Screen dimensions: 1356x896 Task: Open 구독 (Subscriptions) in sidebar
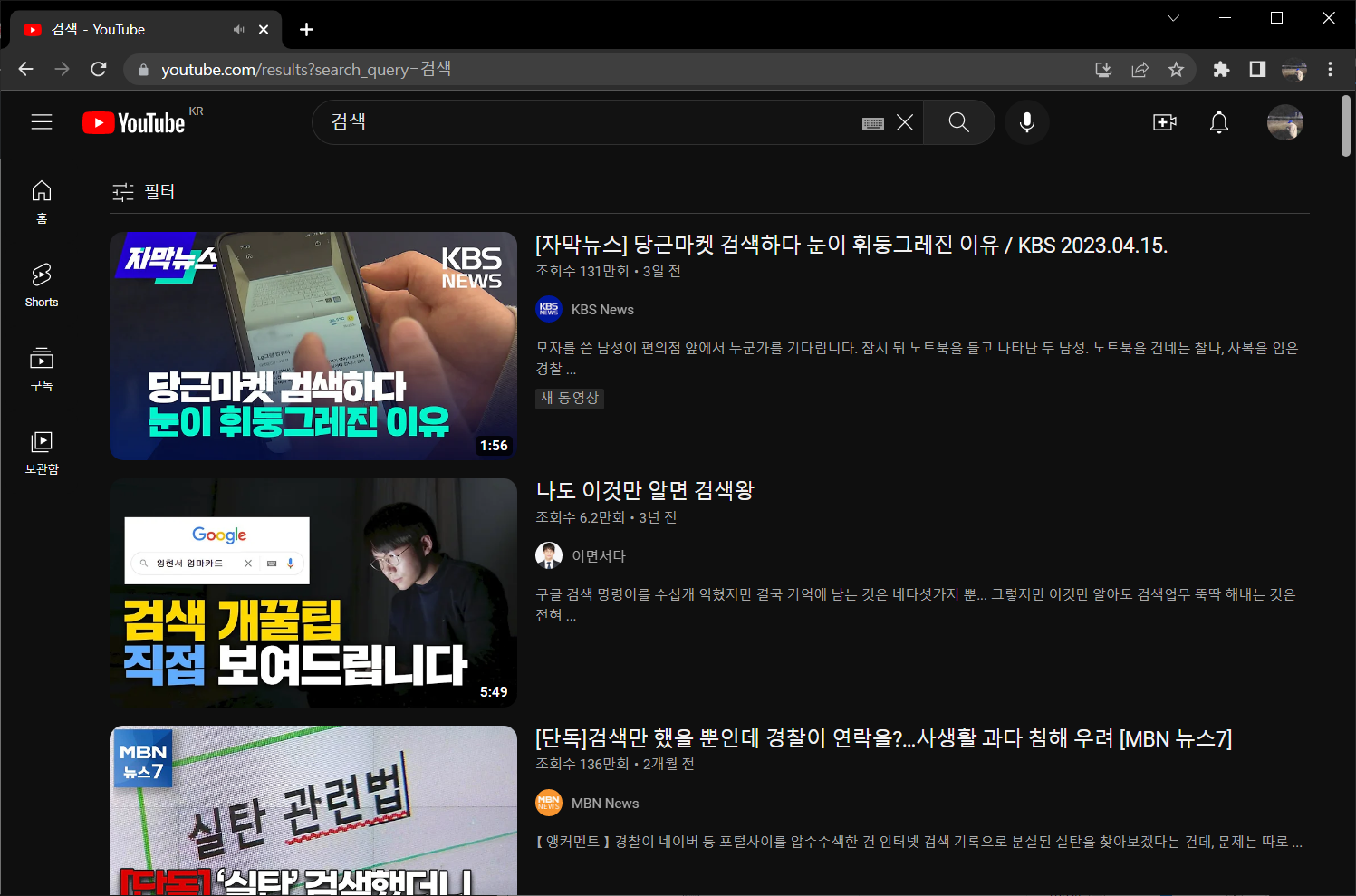[41, 367]
